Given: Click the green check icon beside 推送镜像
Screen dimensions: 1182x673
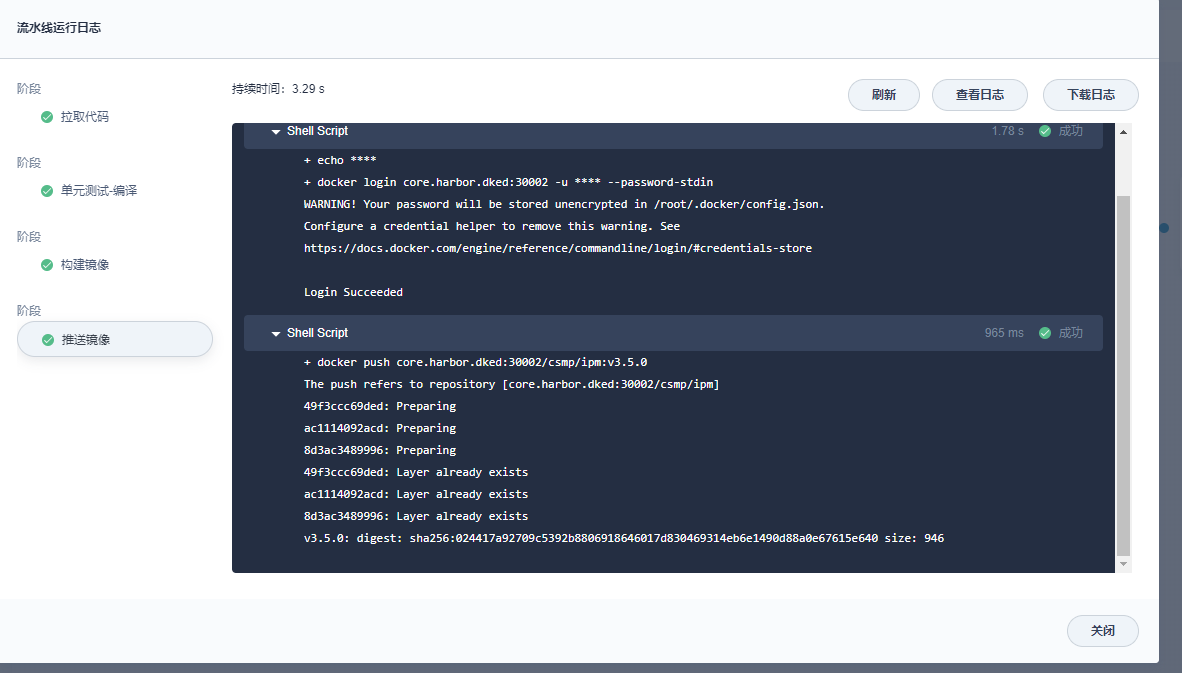Looking at the screenshot, I should click(x=47, y=340).
